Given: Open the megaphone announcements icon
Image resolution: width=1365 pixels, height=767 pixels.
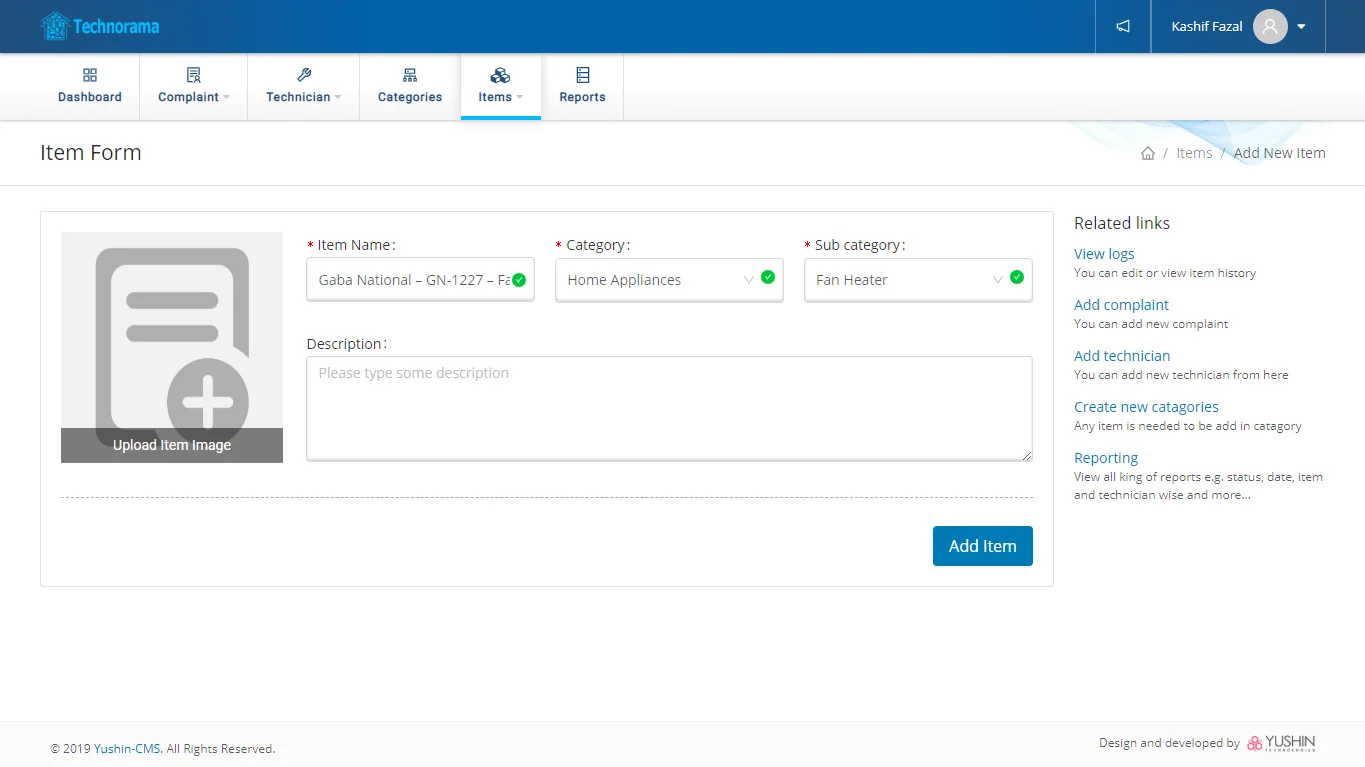Looking at the screenshot, I should pos(1123,26).
